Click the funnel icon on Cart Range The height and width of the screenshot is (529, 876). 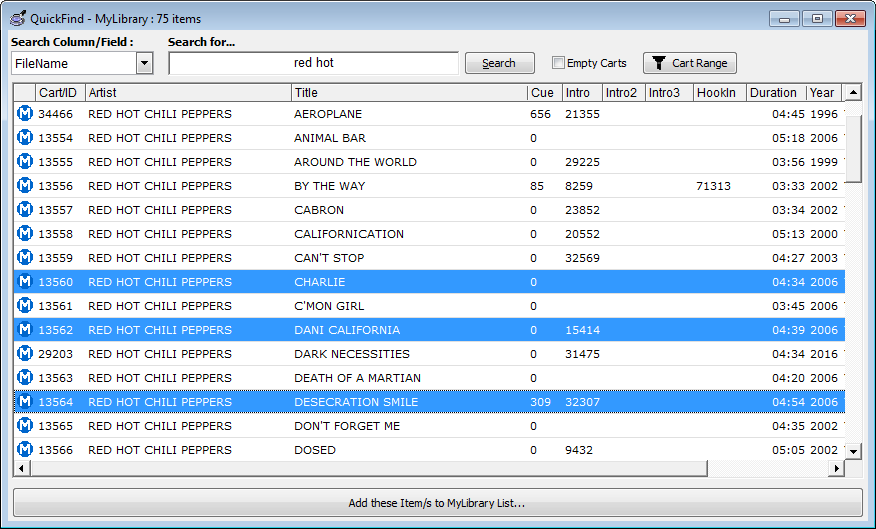pyautogui.click(x=658, y=63)
